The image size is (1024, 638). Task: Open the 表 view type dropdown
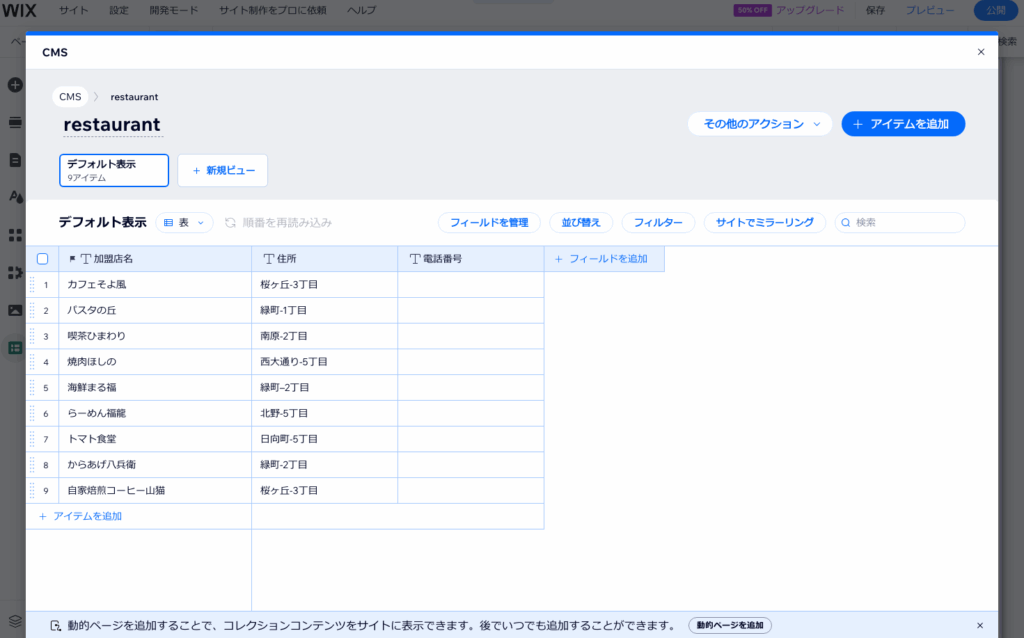click(184, 222)
